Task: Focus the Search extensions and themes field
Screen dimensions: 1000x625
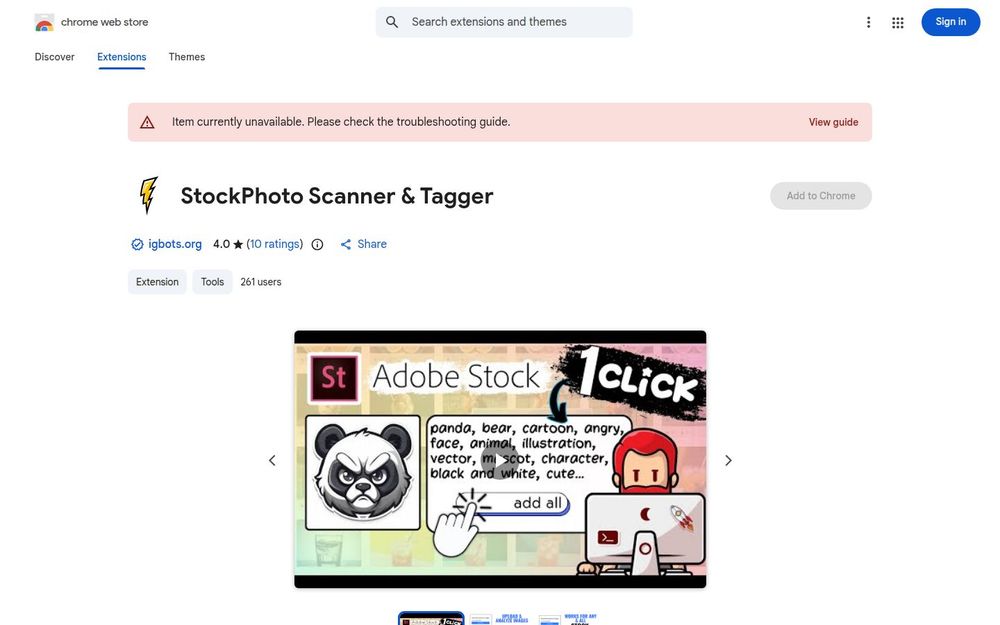Action: tap(504, 22)
